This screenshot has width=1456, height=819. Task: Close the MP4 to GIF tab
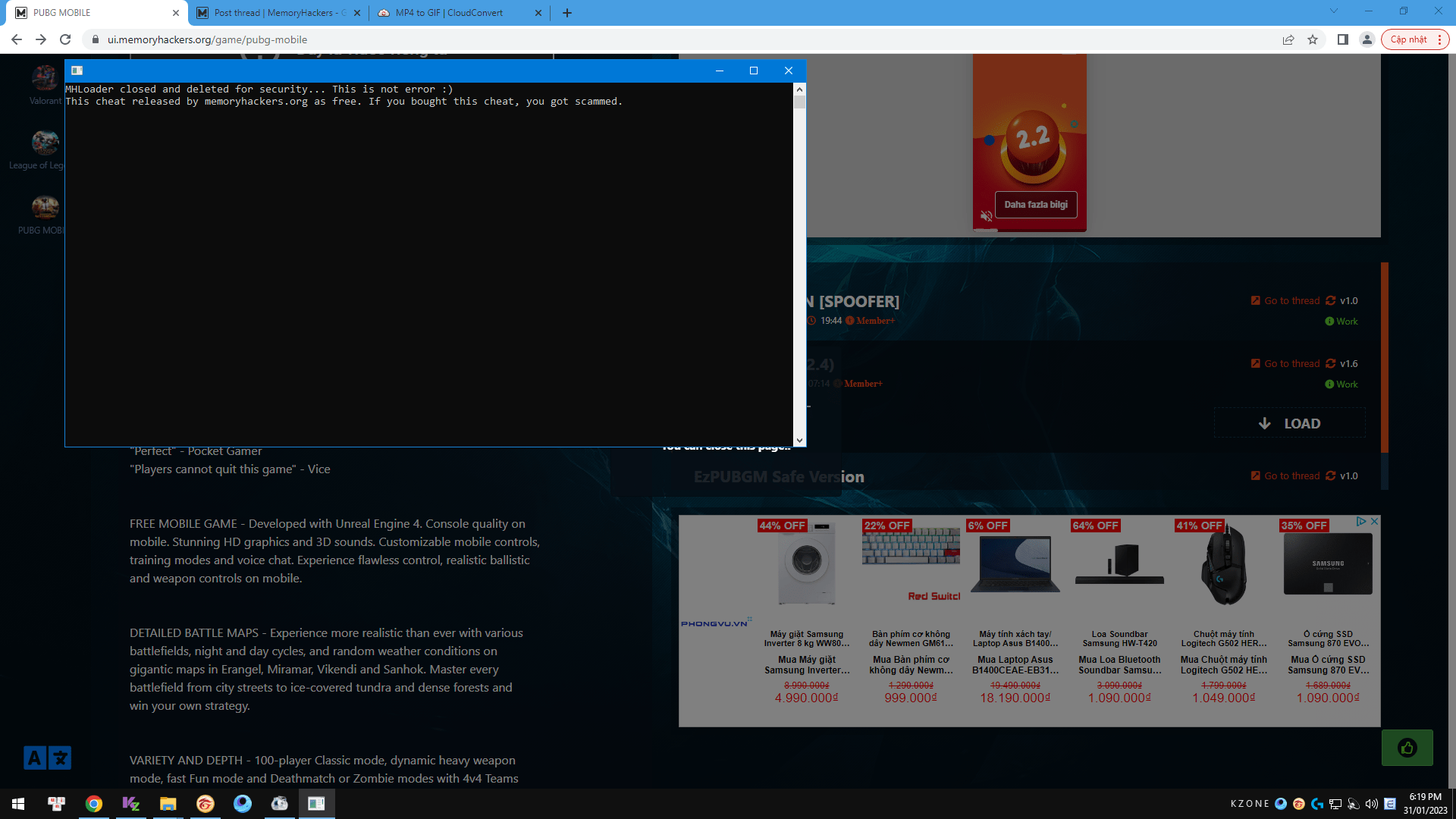[x=538, y=13]
